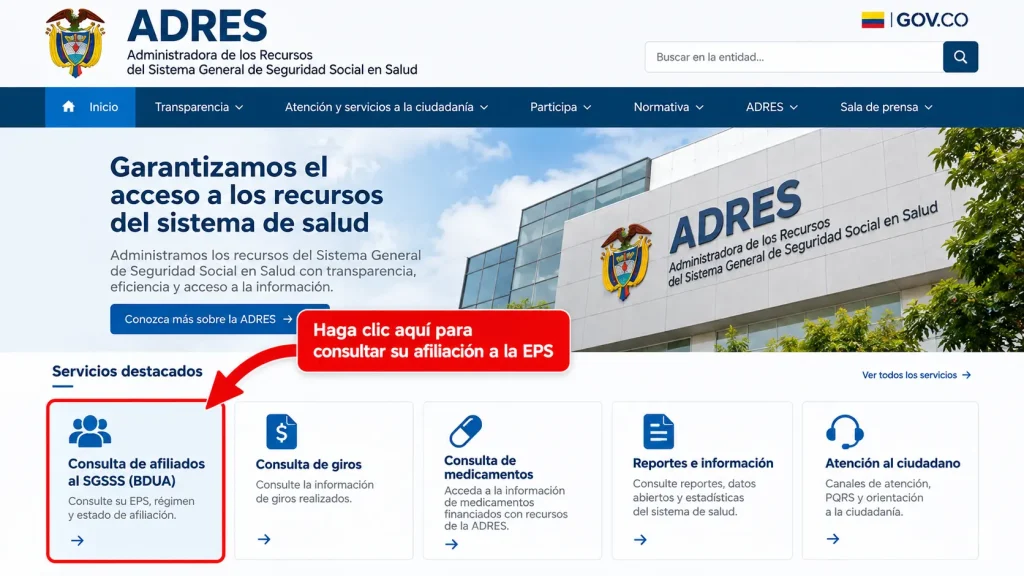The height and width of the screenshot is (576, 1024).
Task: Click the arrow under Atención al ciudadano card
Action: [x=833, y=539]
